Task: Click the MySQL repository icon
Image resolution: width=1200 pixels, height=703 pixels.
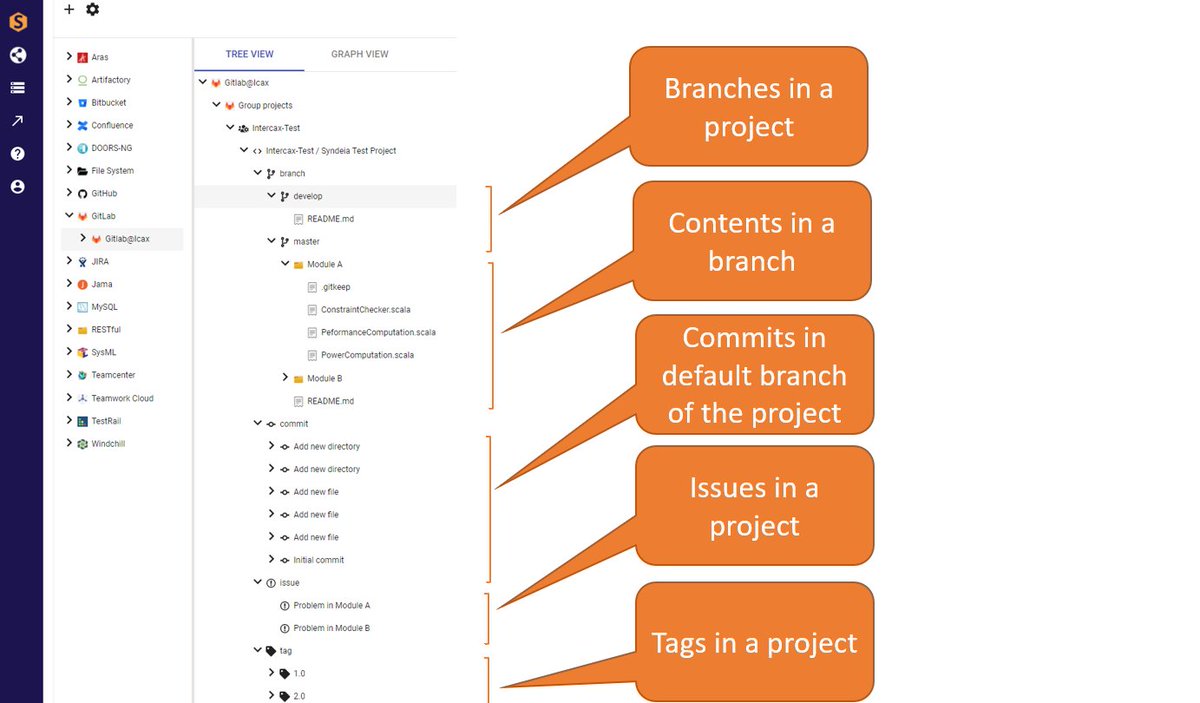Action: (83, 307)
